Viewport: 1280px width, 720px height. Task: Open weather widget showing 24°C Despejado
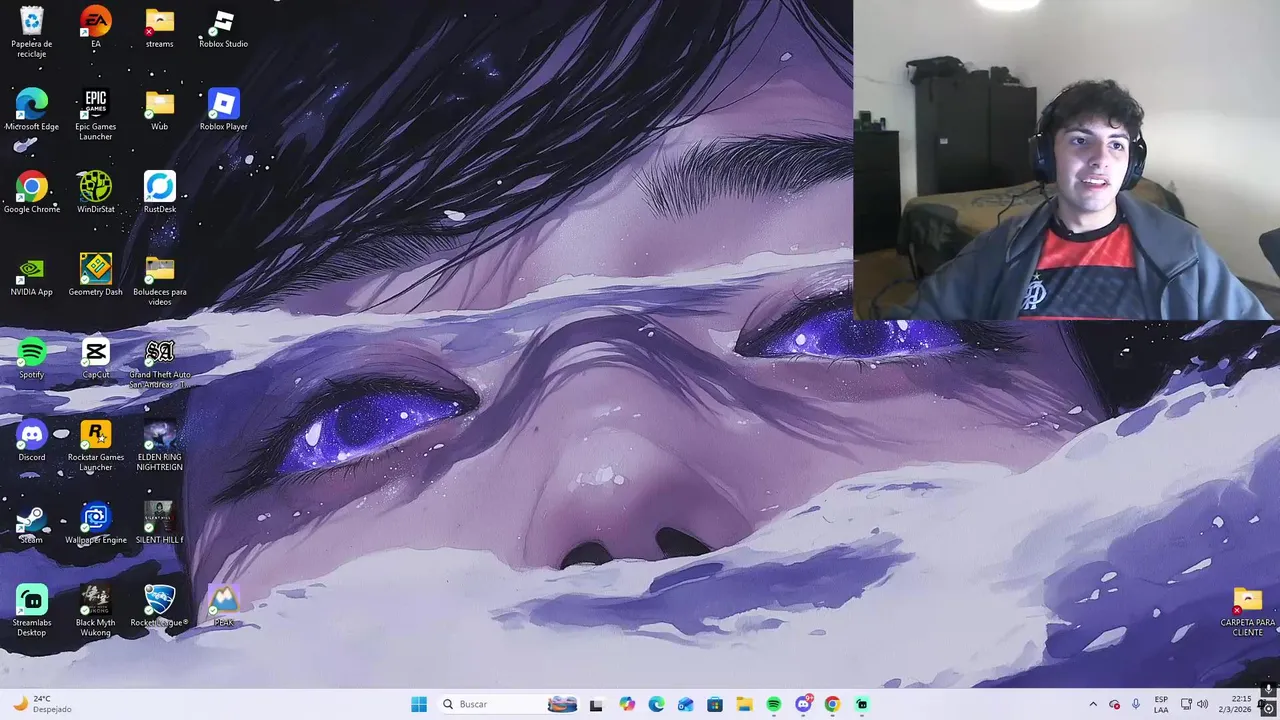[x=41, y=704]
